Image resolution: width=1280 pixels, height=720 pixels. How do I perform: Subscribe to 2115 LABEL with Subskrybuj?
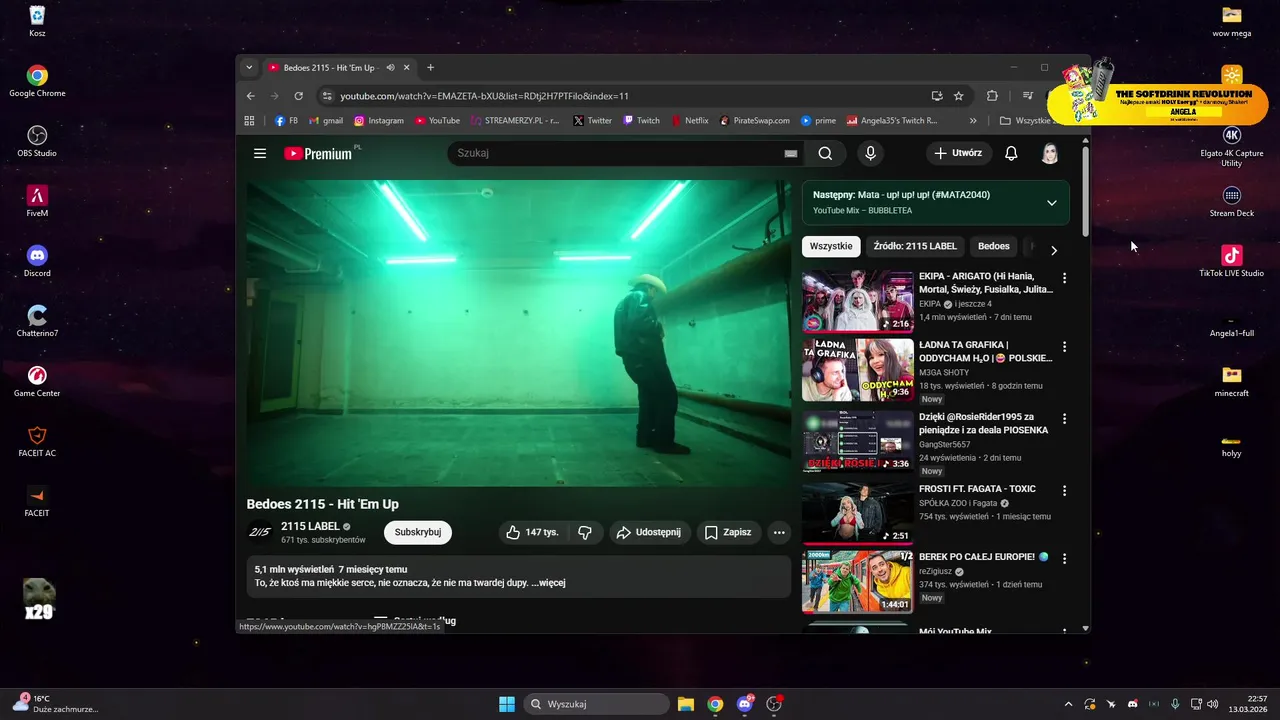[418, 532]
